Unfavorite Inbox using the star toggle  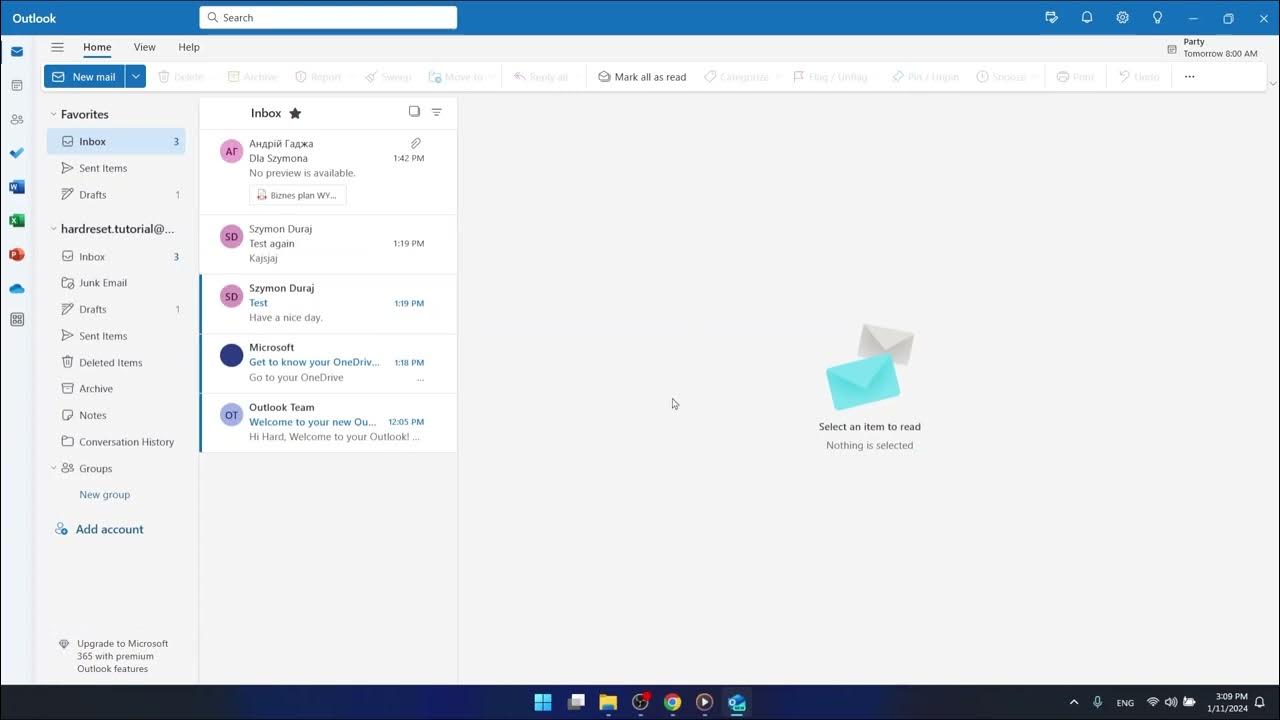[x=295, y=113]
